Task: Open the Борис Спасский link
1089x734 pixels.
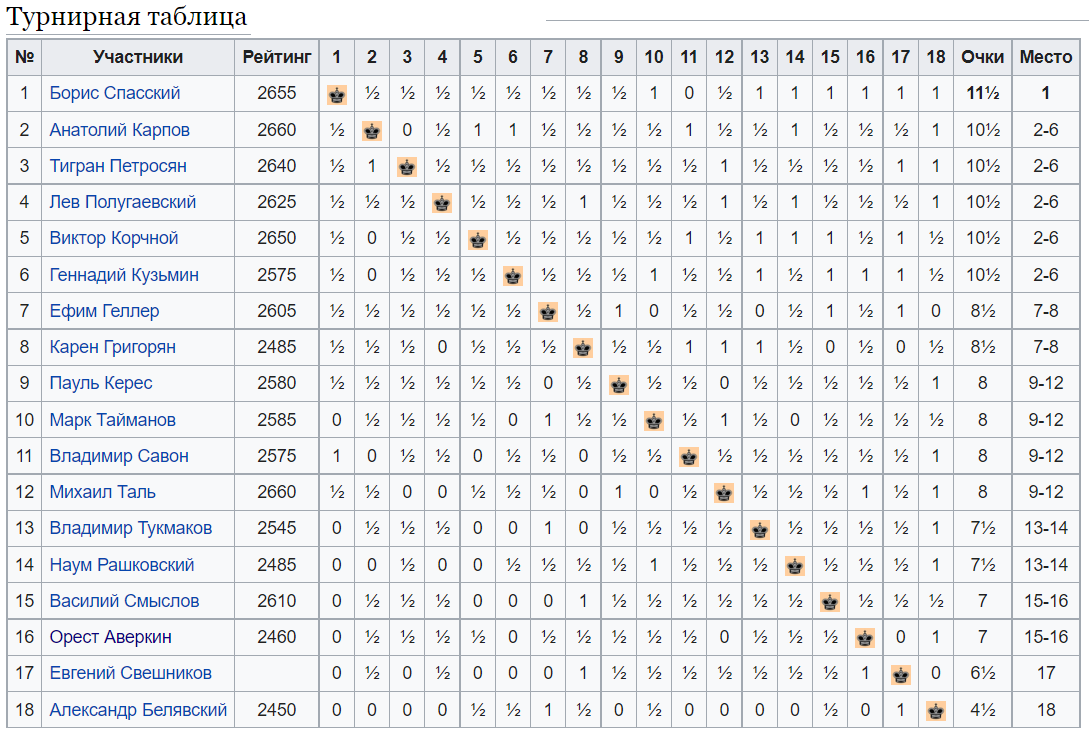Action: (115, 93)
